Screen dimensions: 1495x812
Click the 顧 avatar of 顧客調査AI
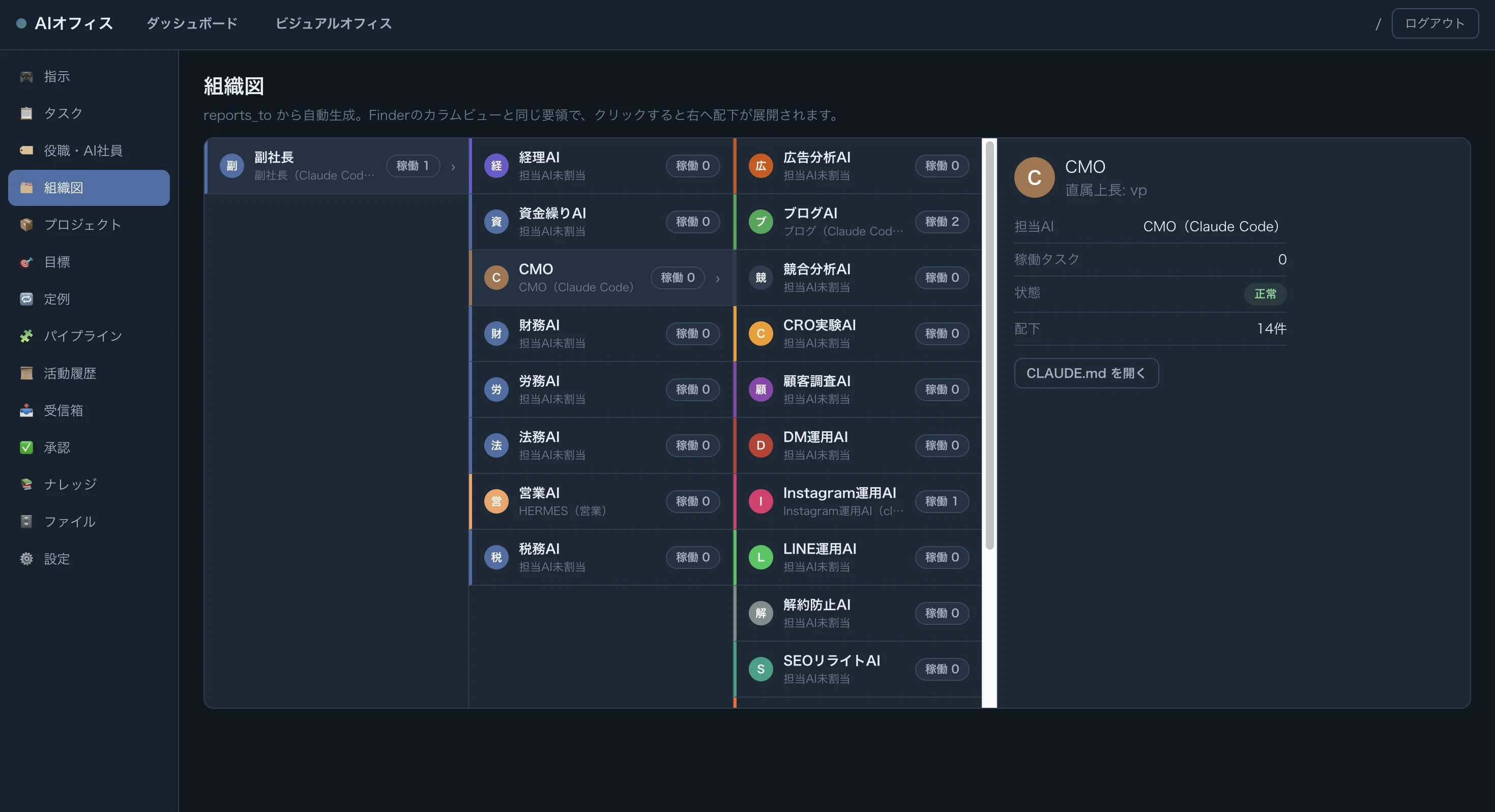click(761, 390)
